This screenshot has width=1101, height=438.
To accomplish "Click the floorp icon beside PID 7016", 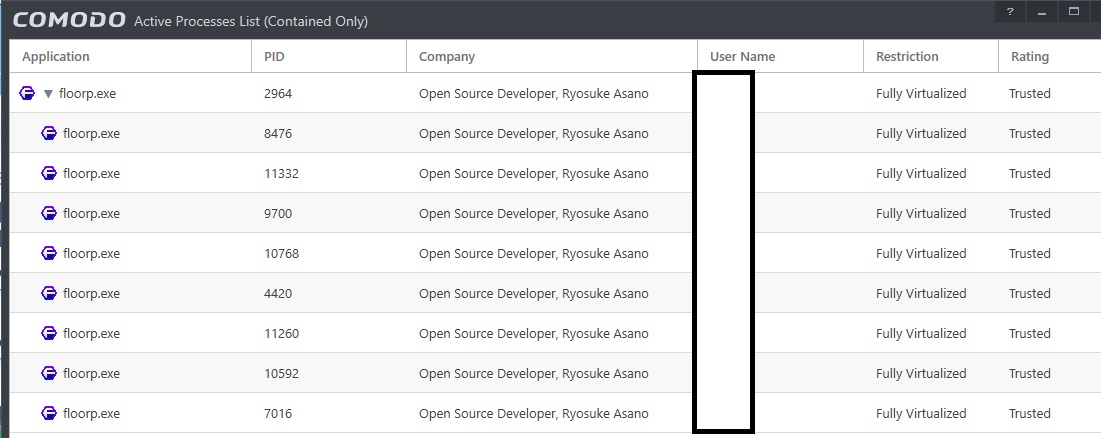I will click(x=49, y=413).
